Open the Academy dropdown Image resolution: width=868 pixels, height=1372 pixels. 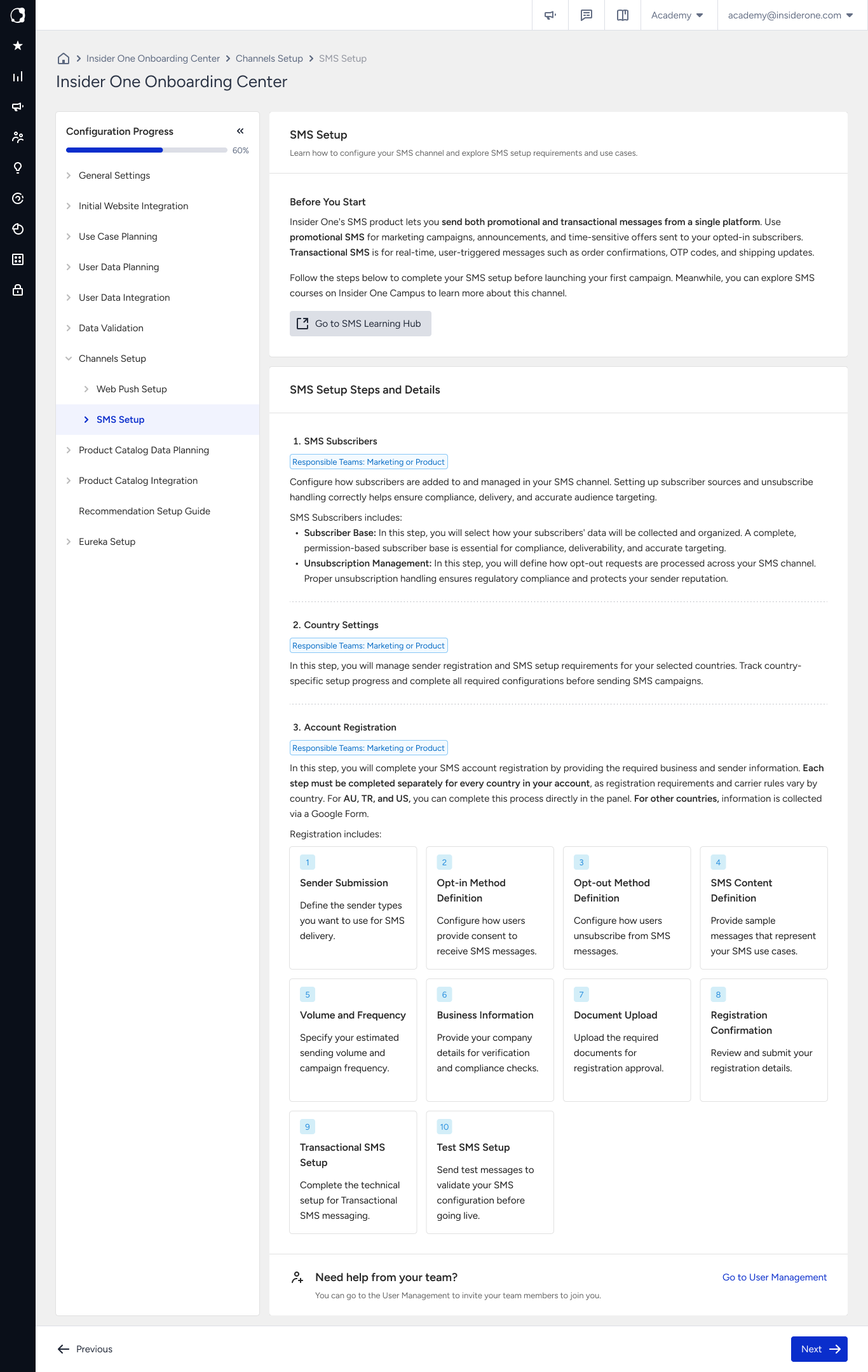(x=677, y=15)
